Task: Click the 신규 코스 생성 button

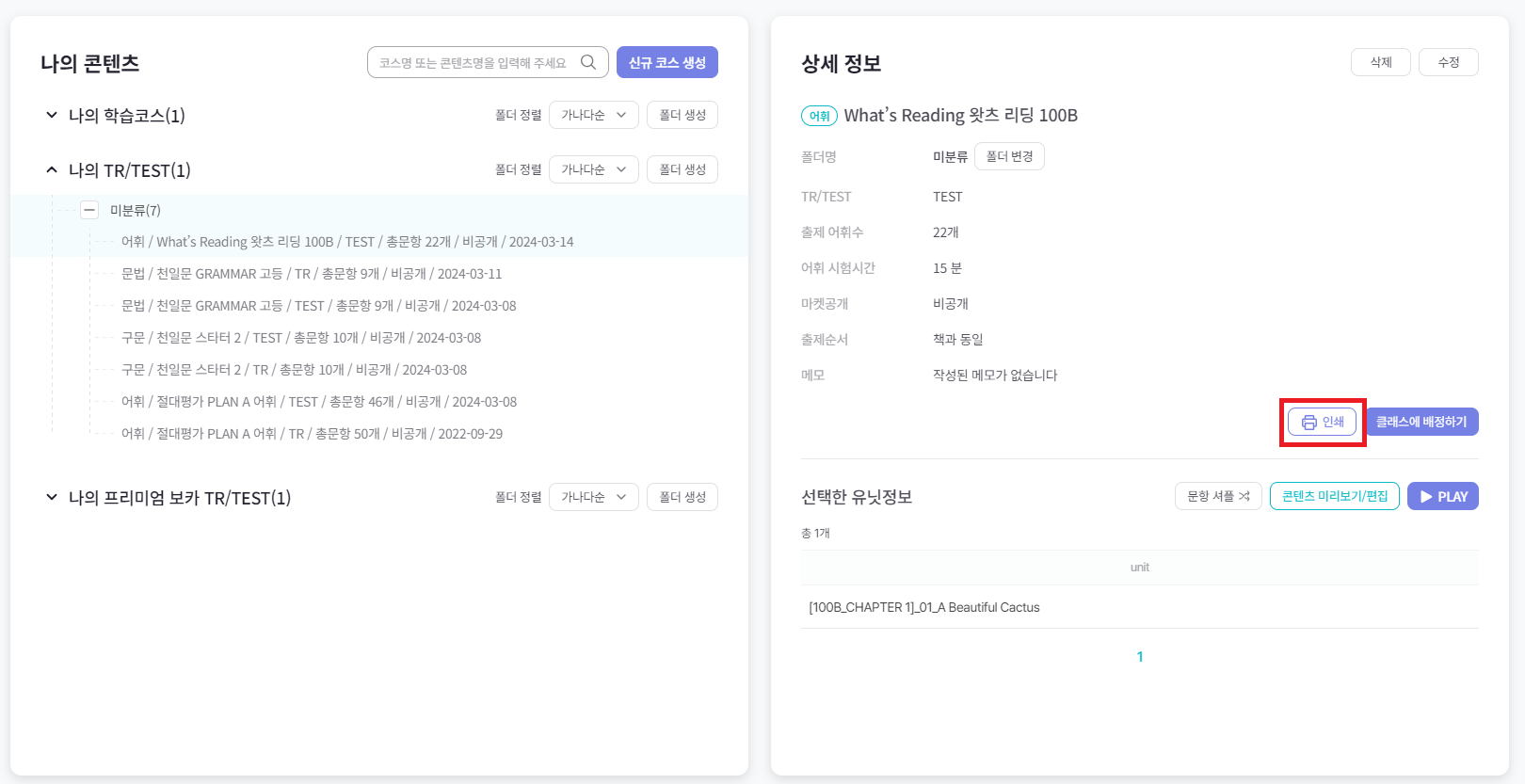Action: 666,62
